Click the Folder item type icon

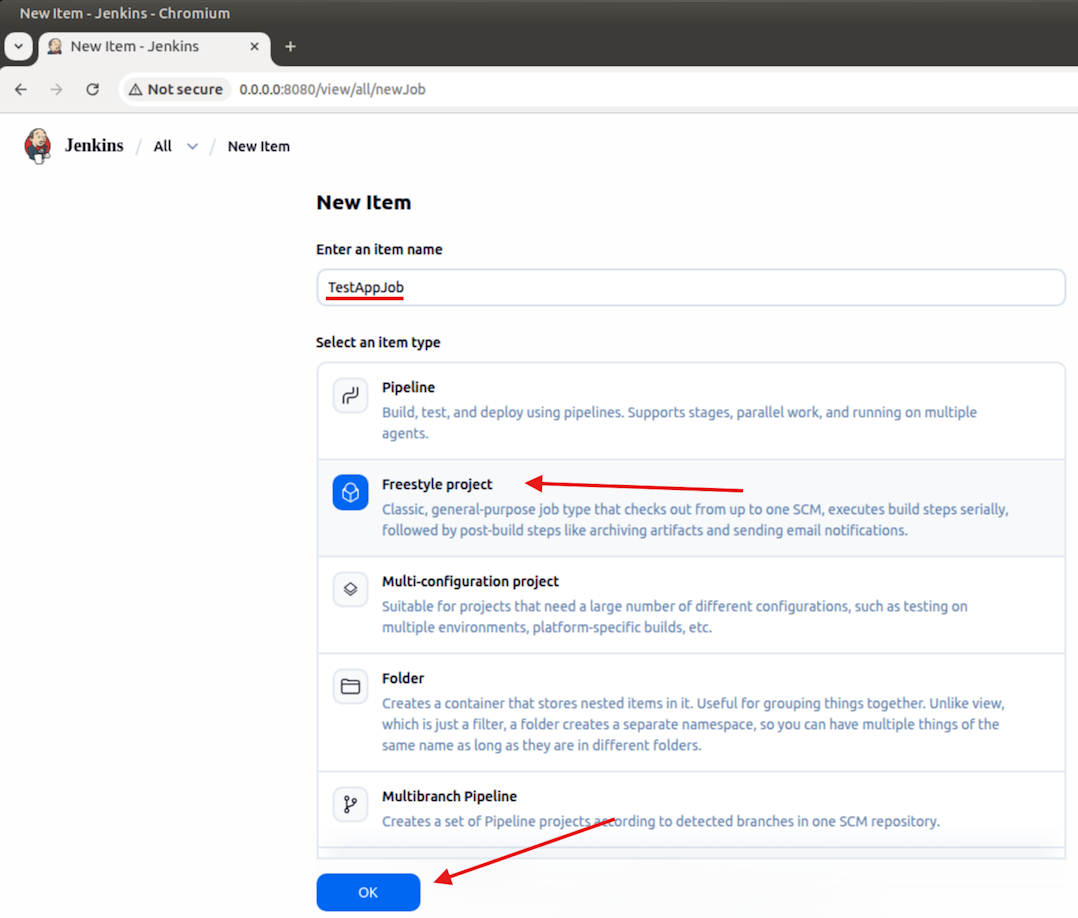click(x=350, y=687)
